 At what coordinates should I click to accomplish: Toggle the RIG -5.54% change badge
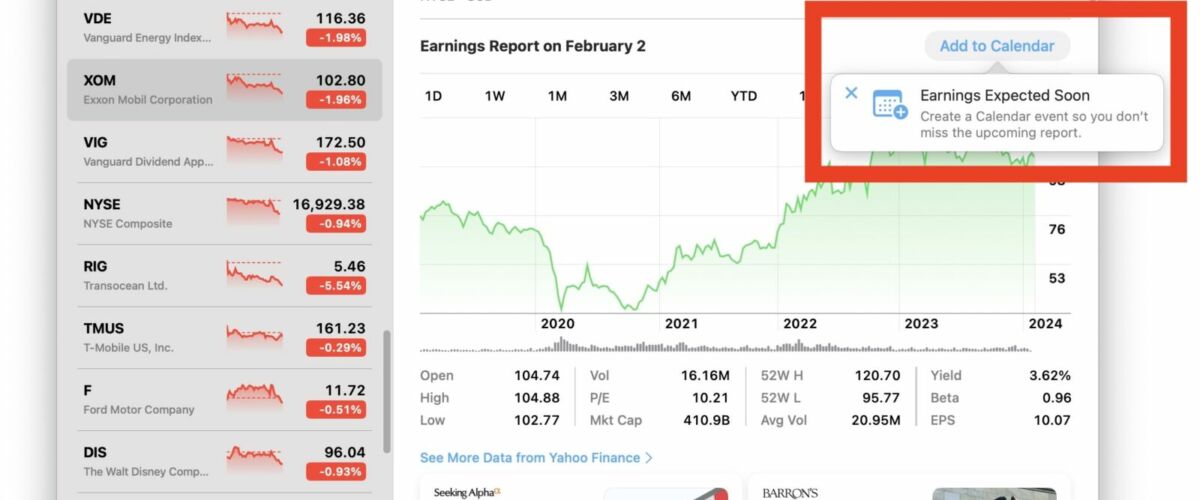pyautogui.click(x=336, y=286)
